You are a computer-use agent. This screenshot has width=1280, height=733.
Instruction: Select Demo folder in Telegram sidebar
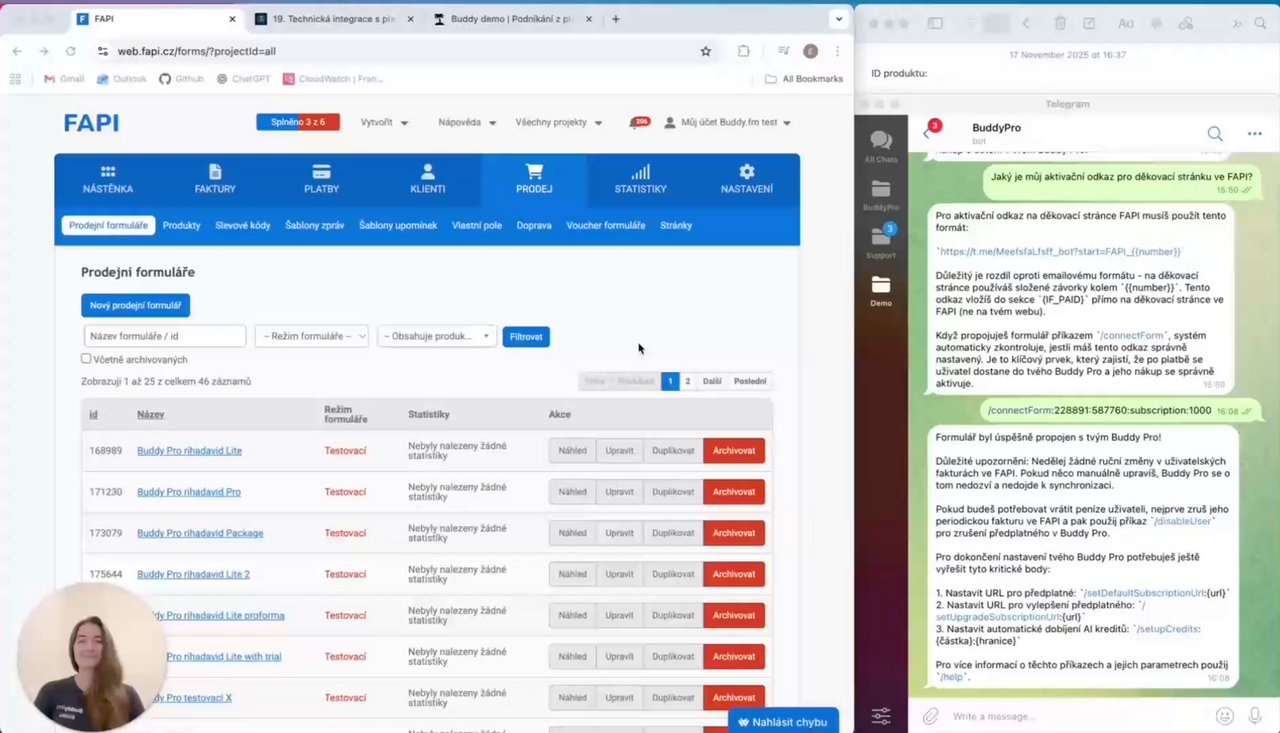[x=881, y=290]
